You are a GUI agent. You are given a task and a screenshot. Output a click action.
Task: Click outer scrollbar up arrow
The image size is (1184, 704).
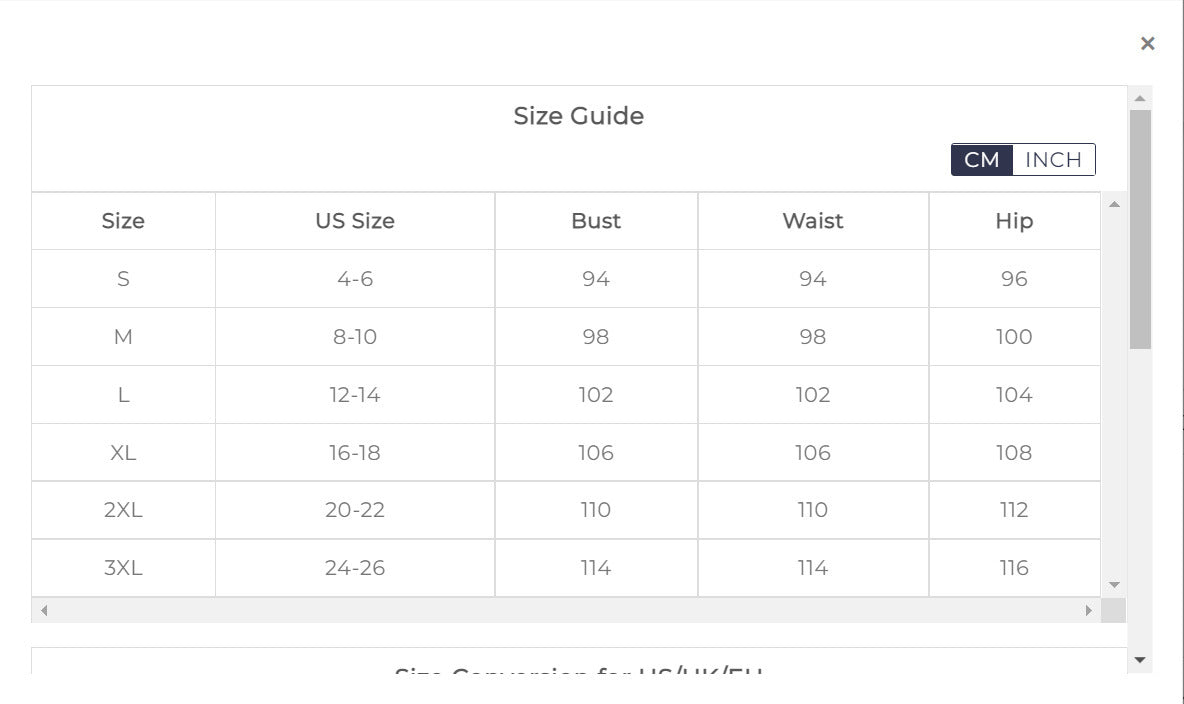[1140, 98]
